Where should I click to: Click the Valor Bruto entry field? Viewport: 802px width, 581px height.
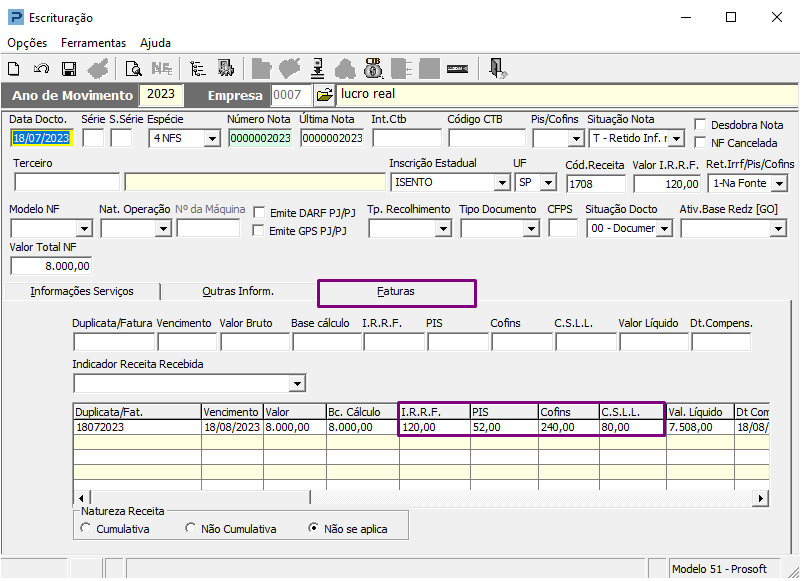255,342
